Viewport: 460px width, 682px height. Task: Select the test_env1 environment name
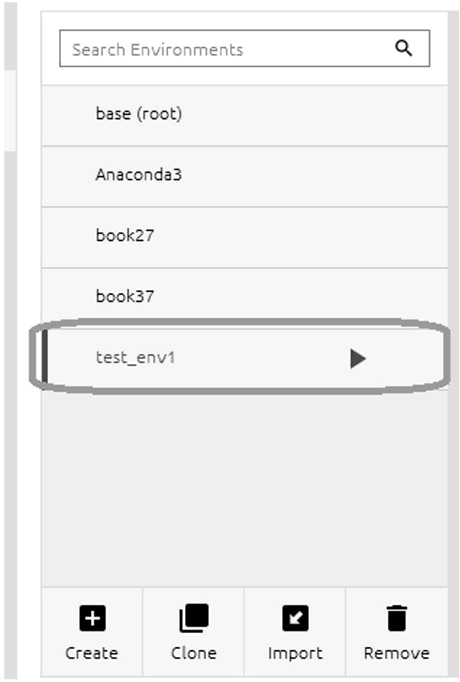pyautogui.click(x=135, y=358)
